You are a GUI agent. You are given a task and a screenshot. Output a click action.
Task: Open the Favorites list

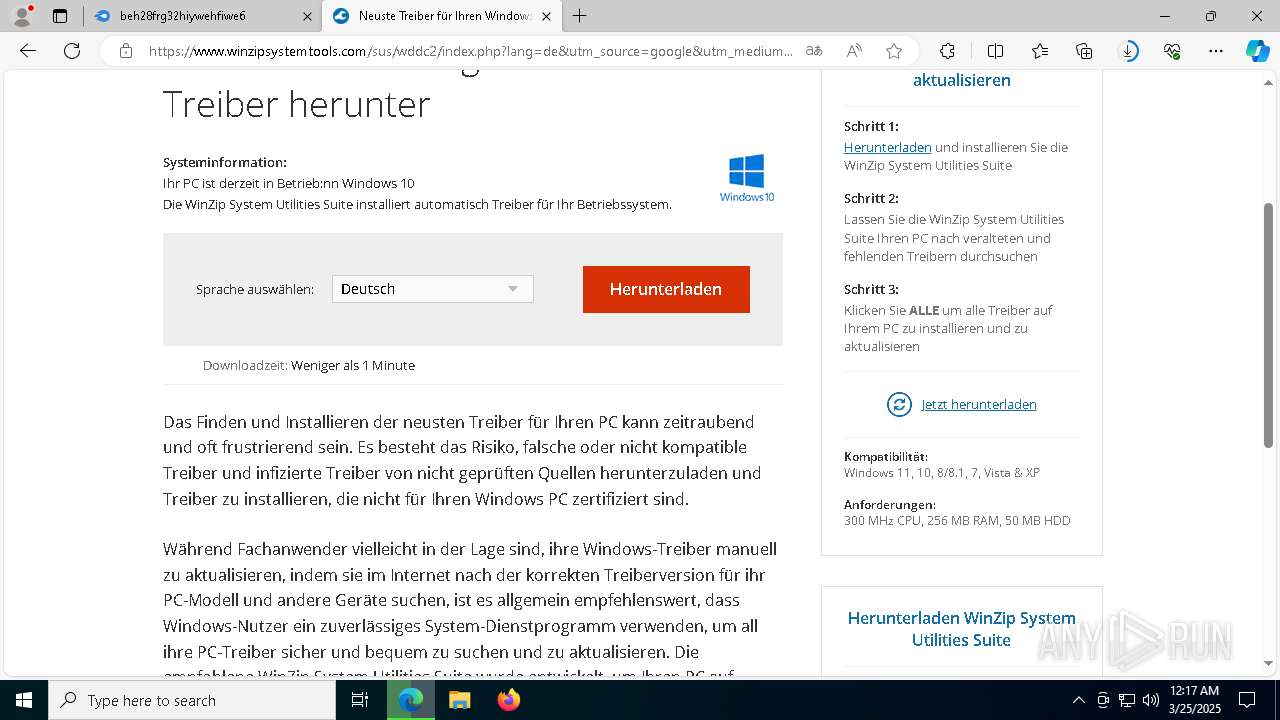click(1040, 51)
